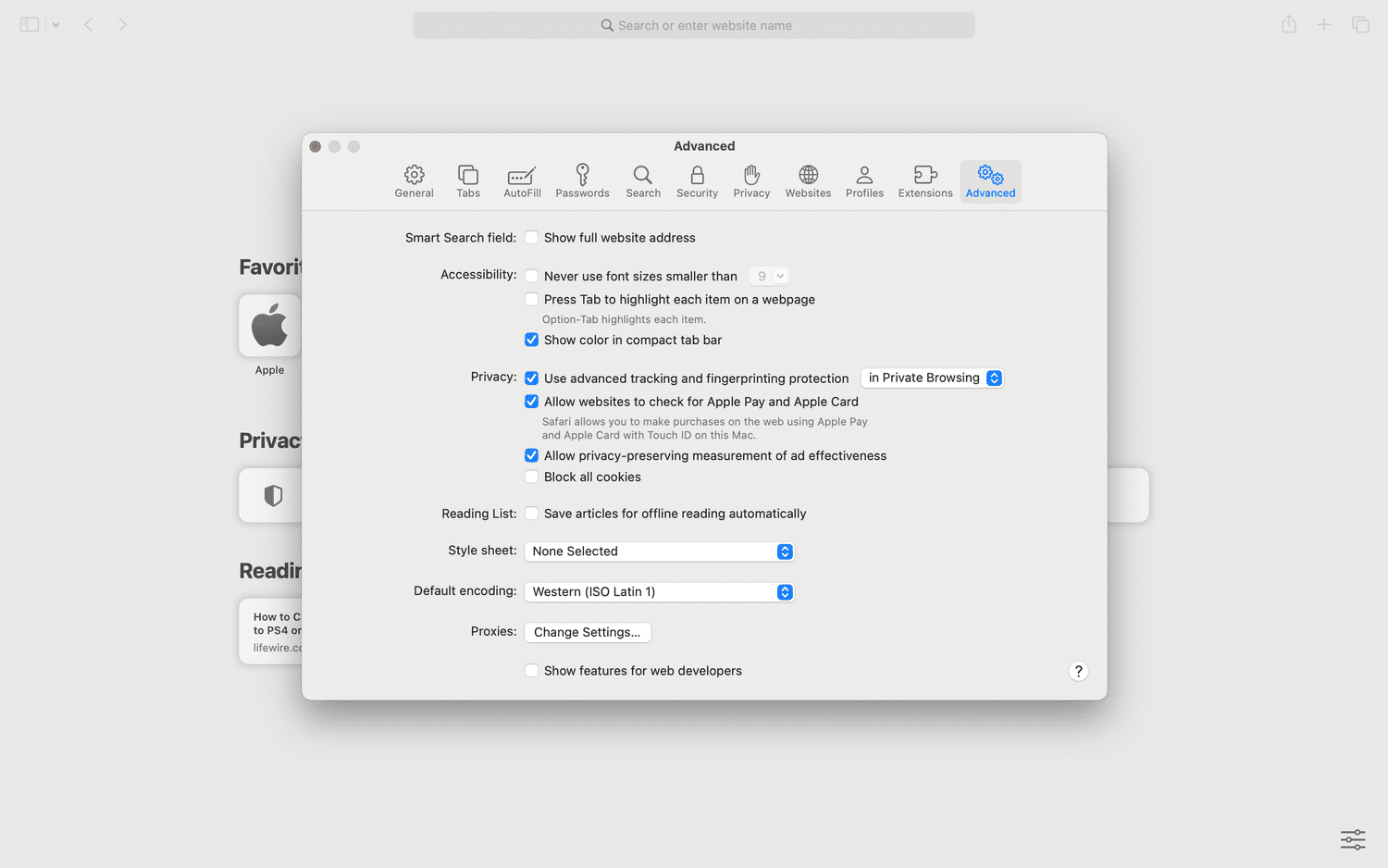This screenshot has height=868, width=1388.
Task: Open a new tab with plus icon
Action: (1324, 25)
